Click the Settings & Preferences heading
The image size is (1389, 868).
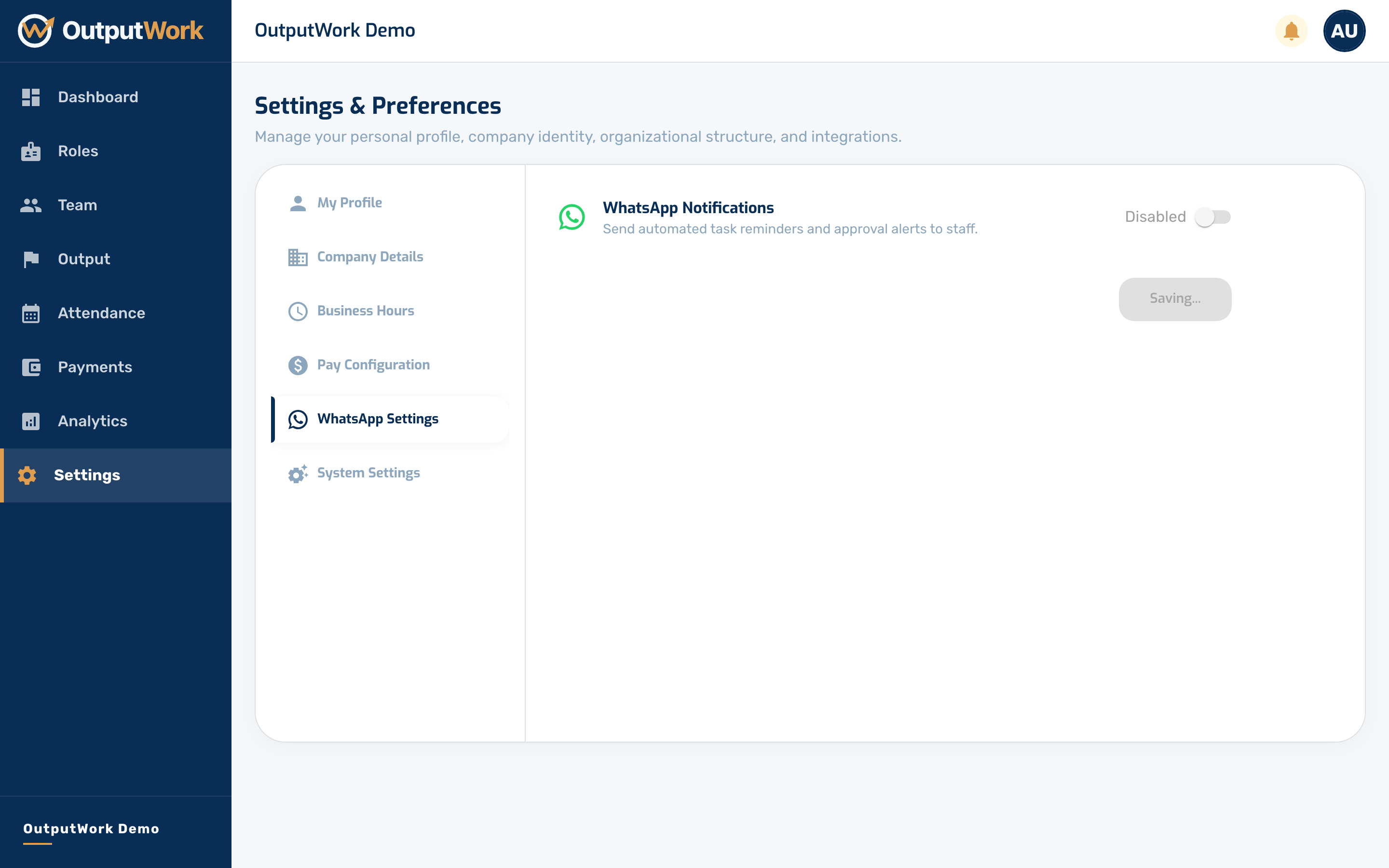pyautogui.click(x=378, y=106)
